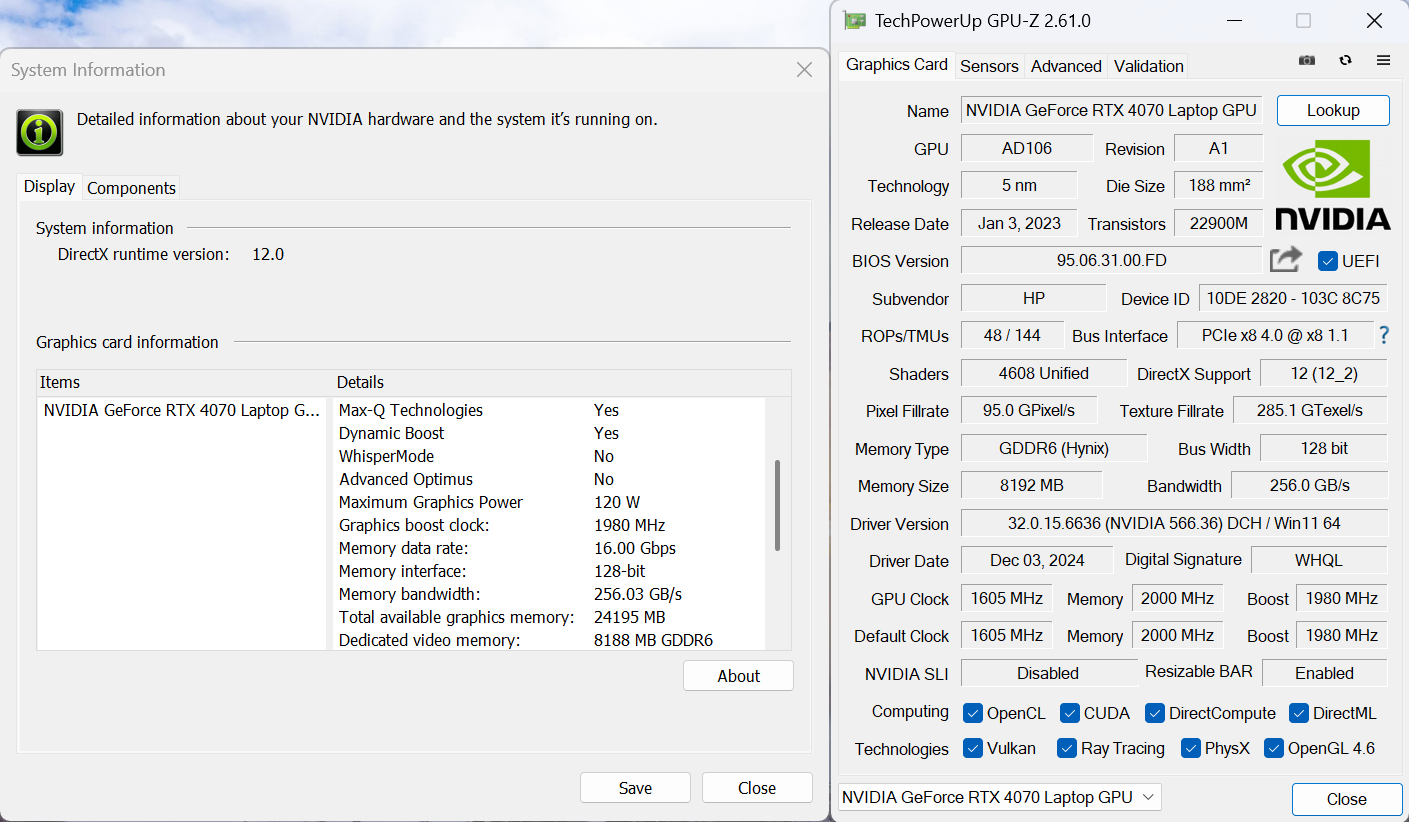The width and height of the screenshot is (1409, 822).
Task: Click the Dedicated video memory row
Action: click(549, 640)
